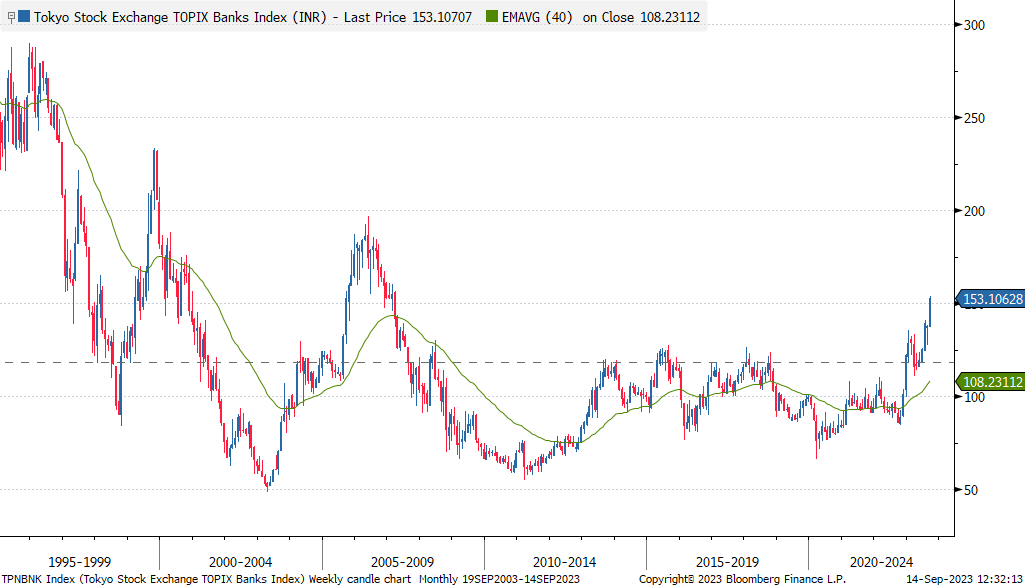Screen dimensions: 1025x587
Task: Click the green 108.23112 moving average tag
Action: (x=990, y=382)
